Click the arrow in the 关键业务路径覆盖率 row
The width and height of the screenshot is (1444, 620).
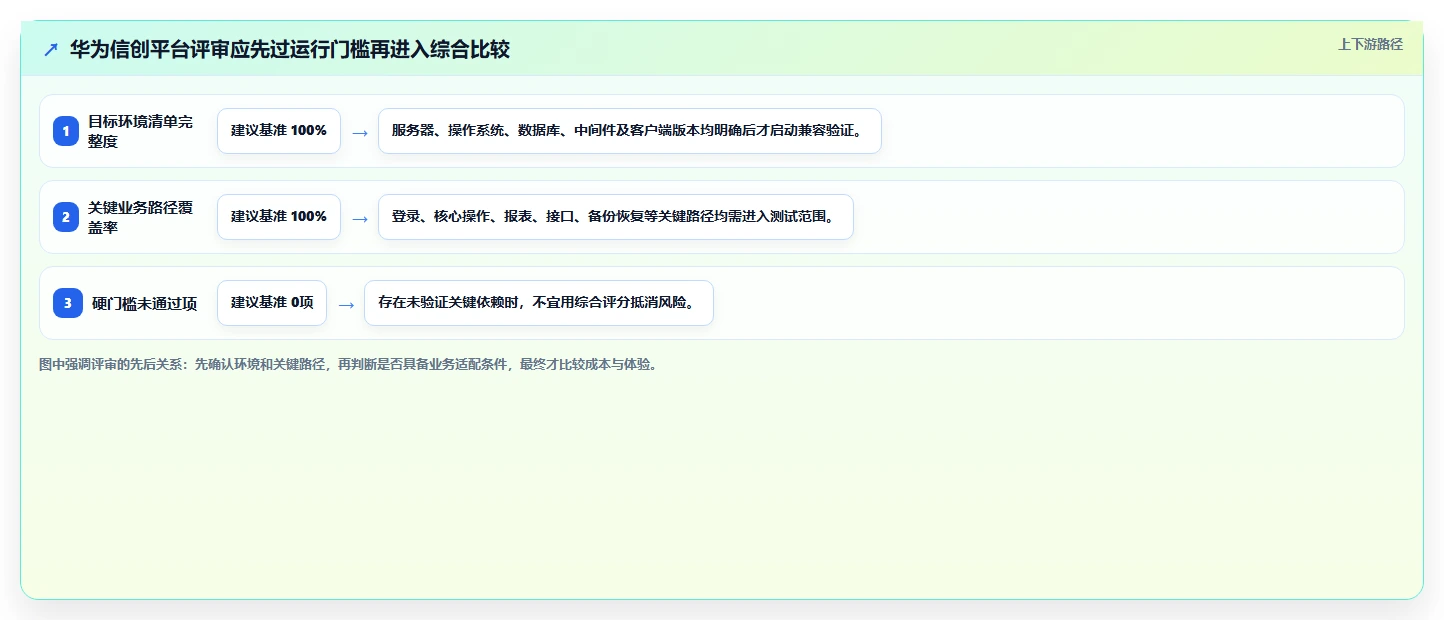[360, 218]
